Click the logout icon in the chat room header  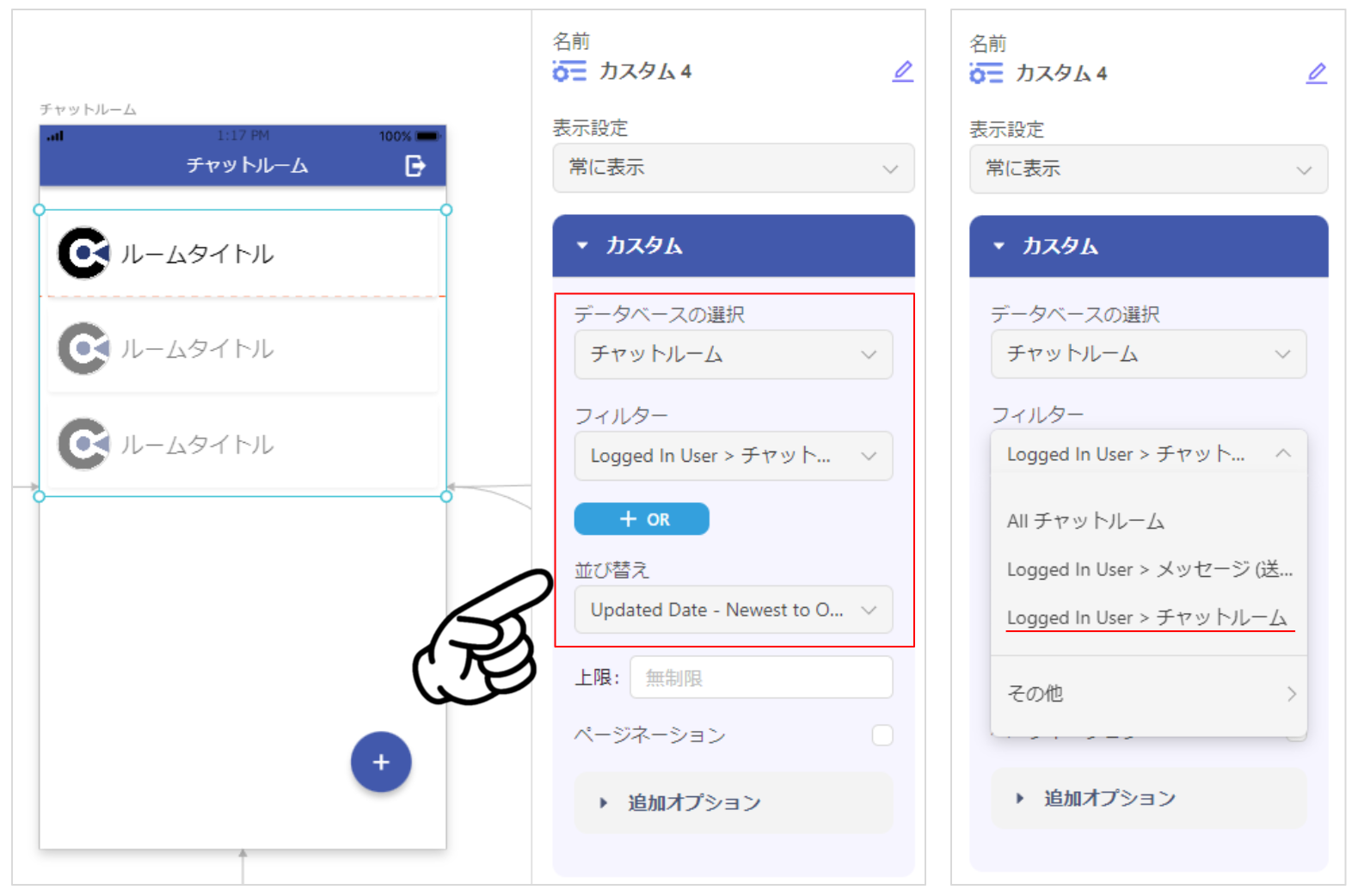(x=415, y=166)
